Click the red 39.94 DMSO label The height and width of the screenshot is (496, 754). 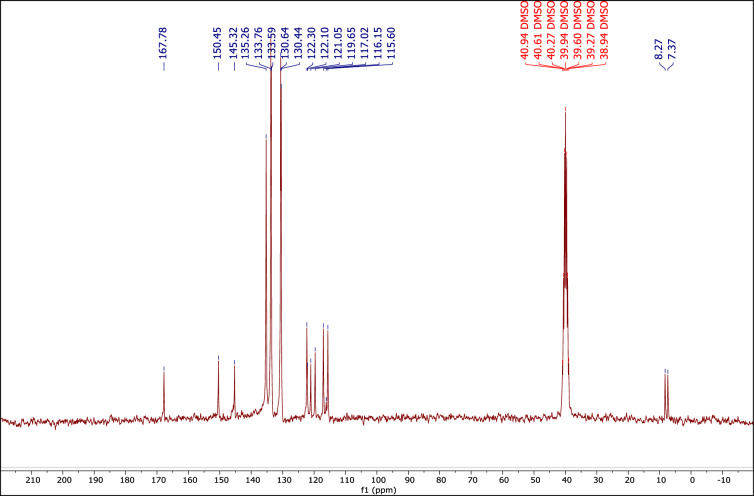pyautogui.click(x=565, y=30)
